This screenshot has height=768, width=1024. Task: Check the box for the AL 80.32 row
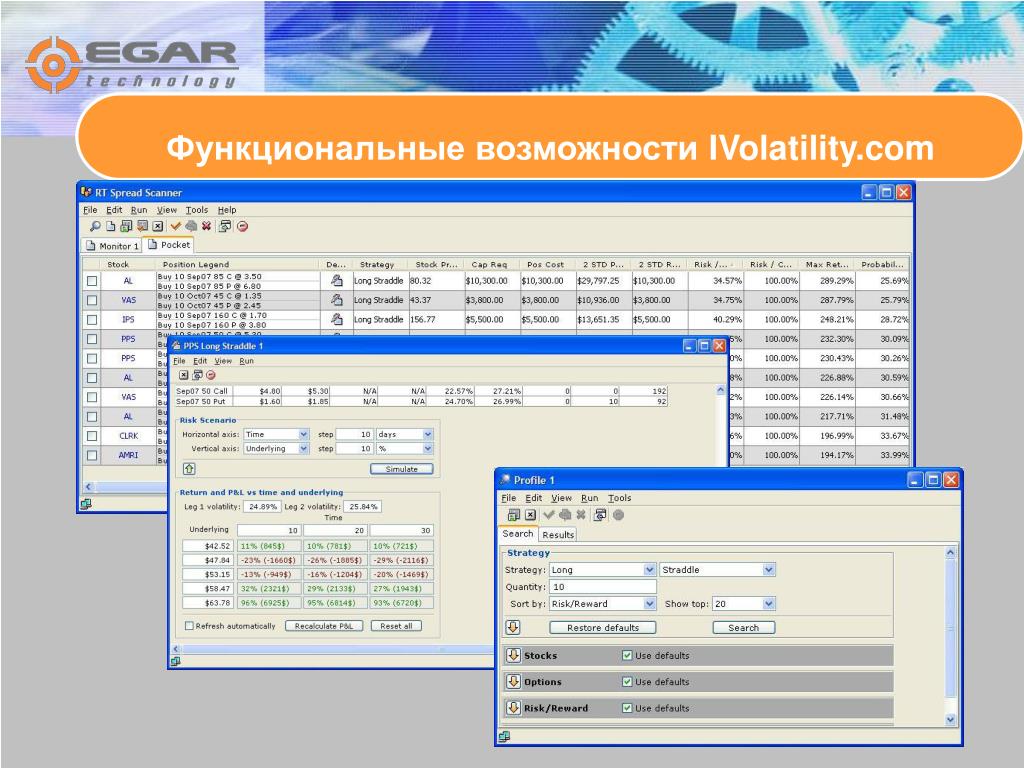92,281
